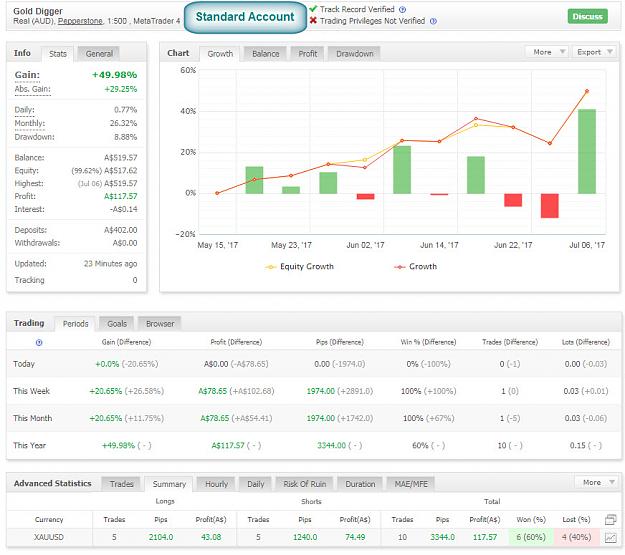The image size is (625, 555).
Task: Click the red Trading Privileges cross icon
Action: click(313, 20)
